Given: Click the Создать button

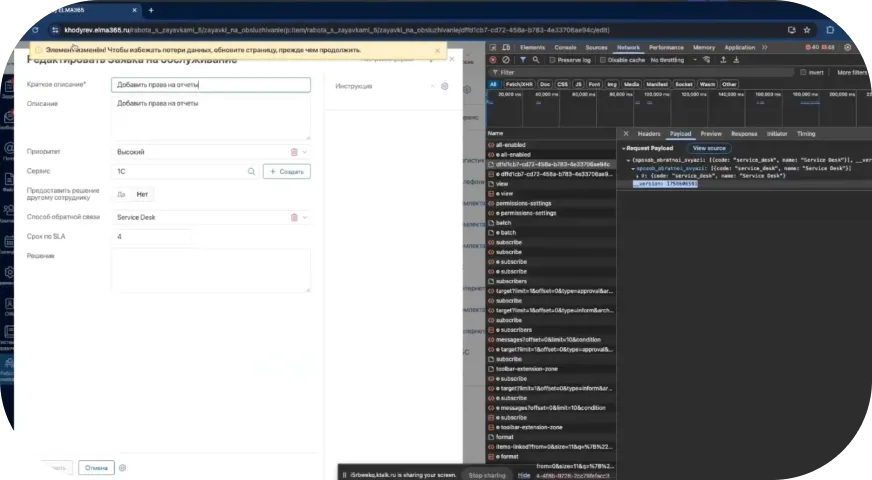Looking at the screenshot, I should [x=287, y=172].
